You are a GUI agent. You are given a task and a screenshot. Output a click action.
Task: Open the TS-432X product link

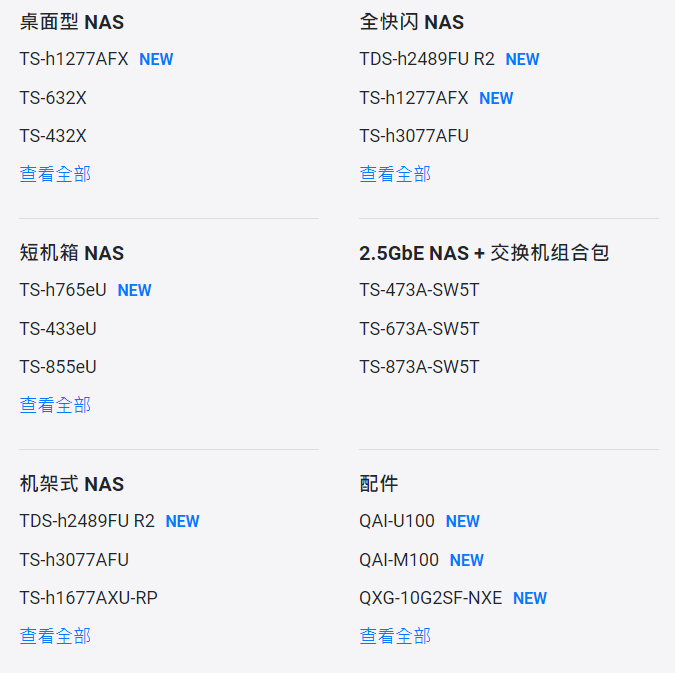pyautogui.click(x=53, y=136)
